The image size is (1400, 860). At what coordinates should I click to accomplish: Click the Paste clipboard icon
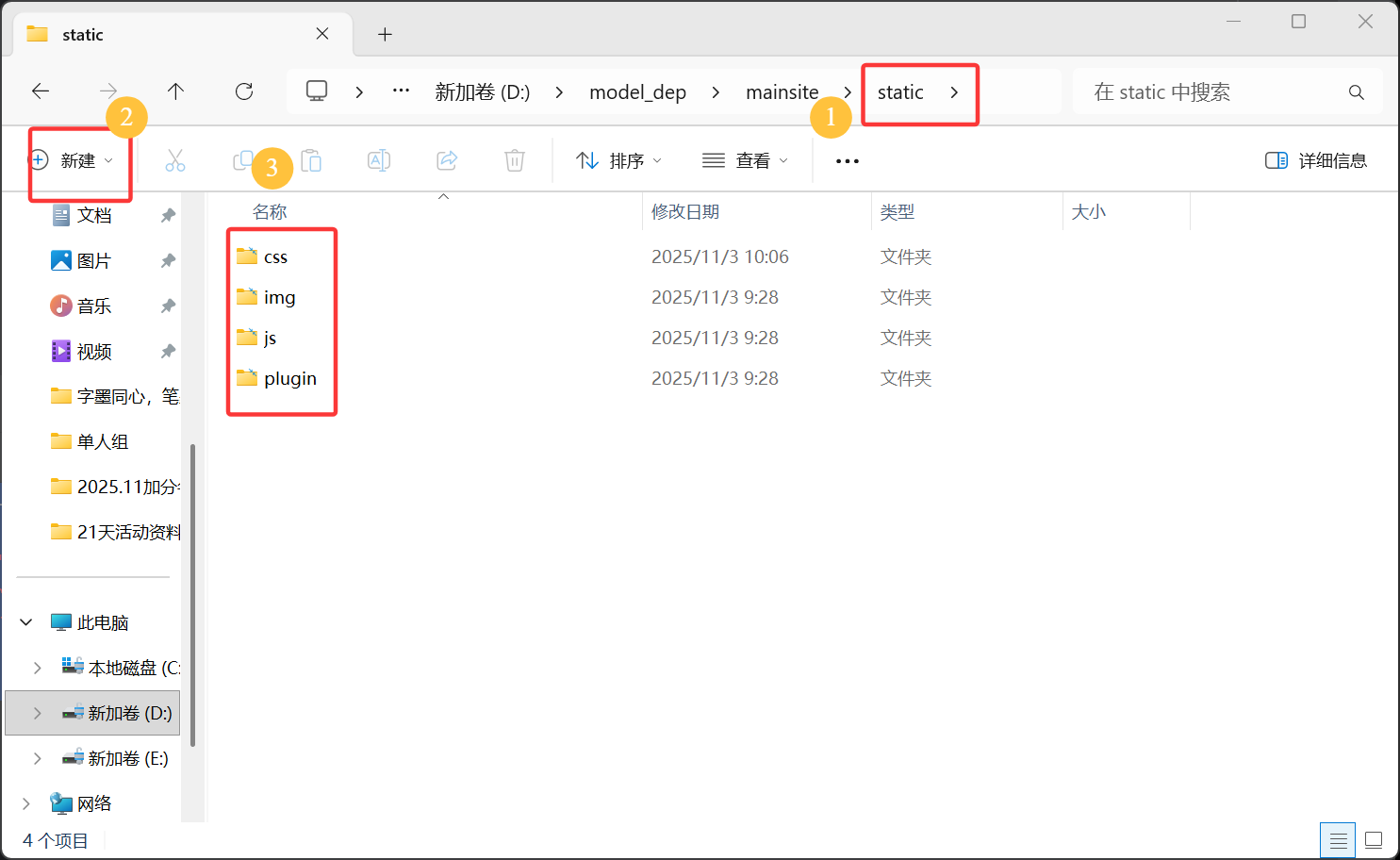coord(311,160)
